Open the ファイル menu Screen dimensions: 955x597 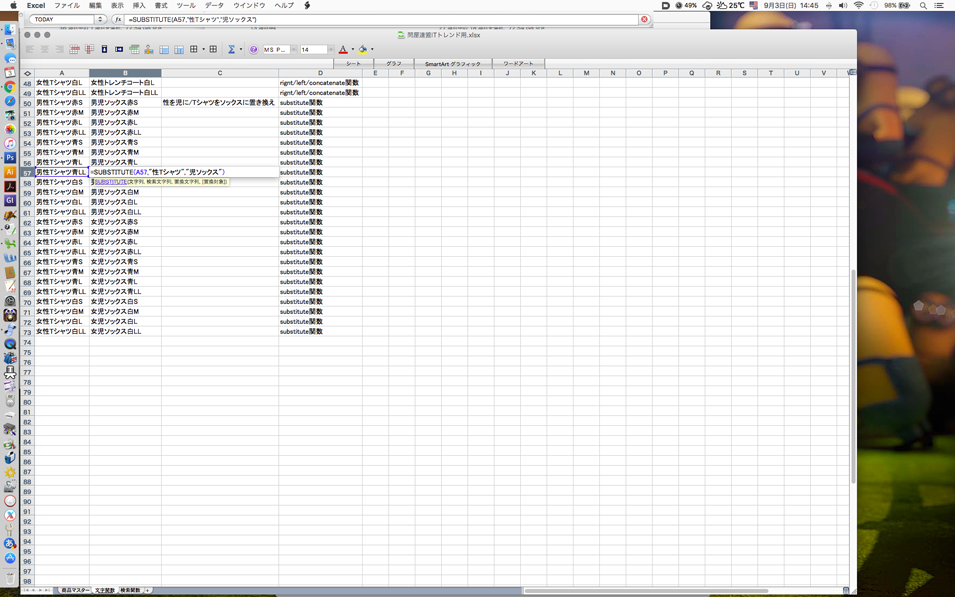coord(67,5)
